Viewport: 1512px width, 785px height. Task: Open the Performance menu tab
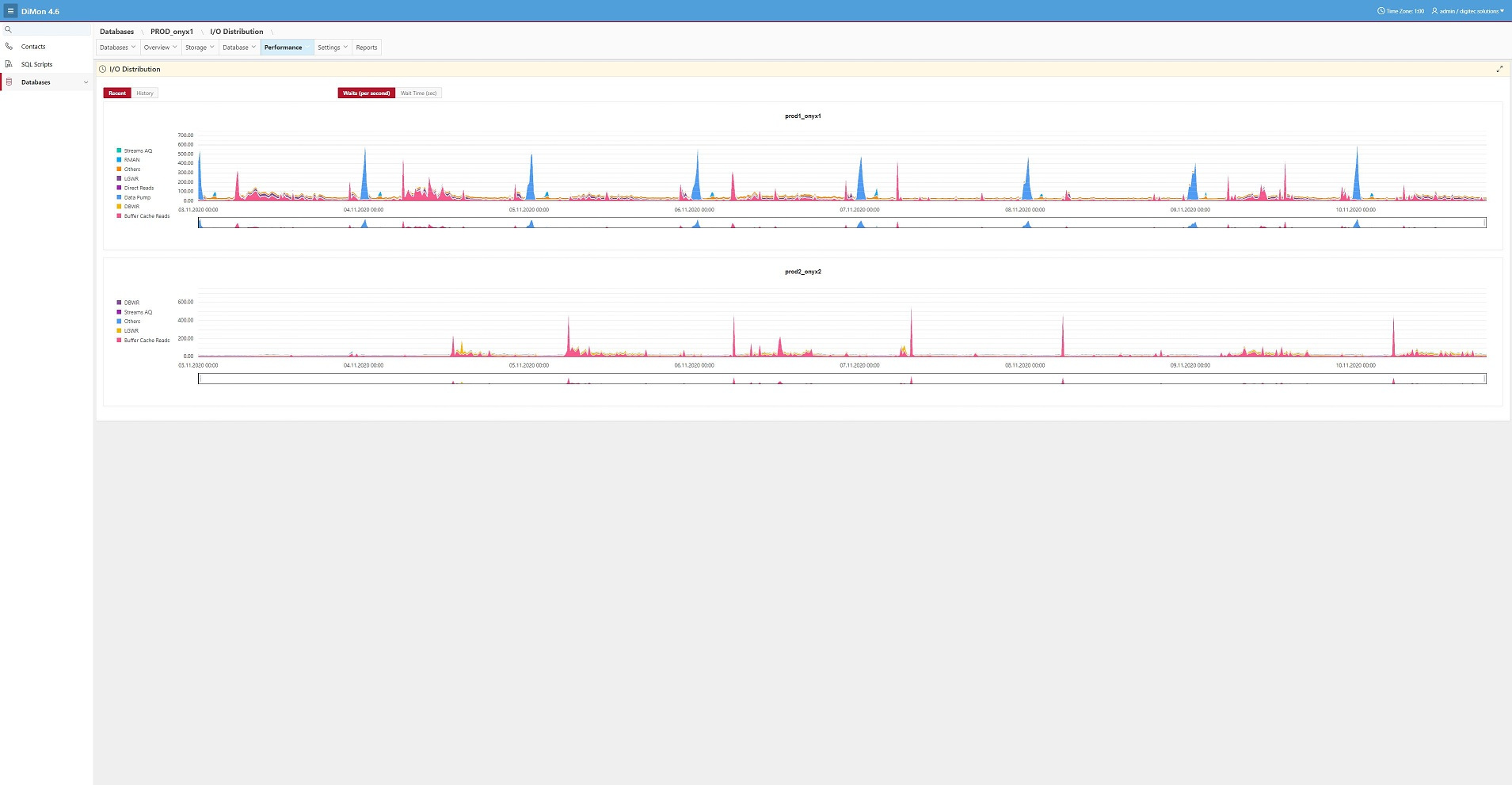coord(284,48)
